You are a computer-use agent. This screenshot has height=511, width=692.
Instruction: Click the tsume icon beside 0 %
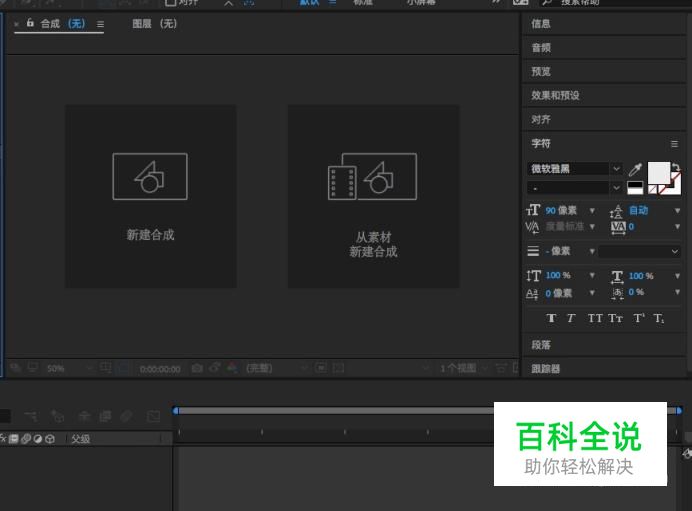click(x=617, y=293)
